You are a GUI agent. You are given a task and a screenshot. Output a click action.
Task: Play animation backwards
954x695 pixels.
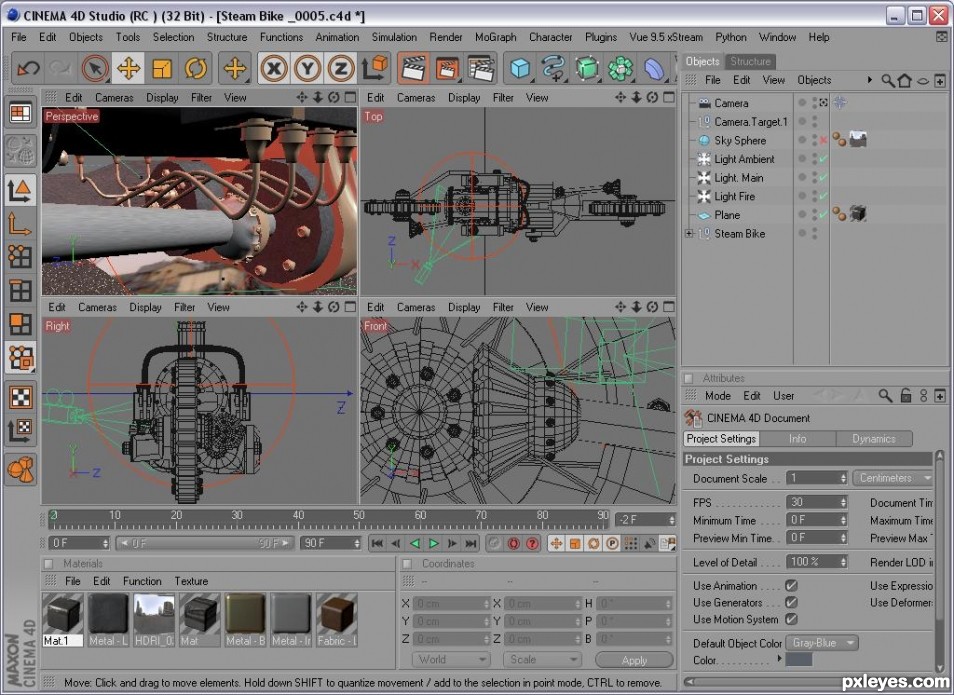coord(415,543)
